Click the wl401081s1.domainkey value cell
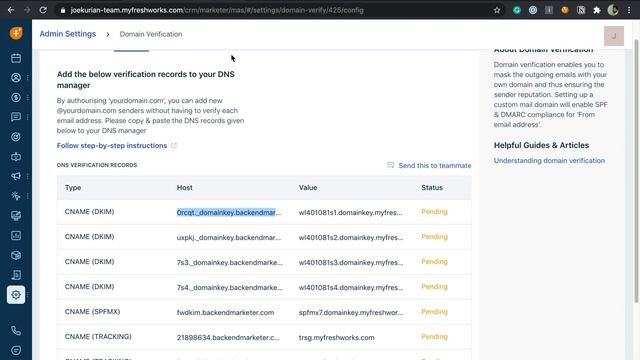The image size is (640, 360). pos(350,212)
